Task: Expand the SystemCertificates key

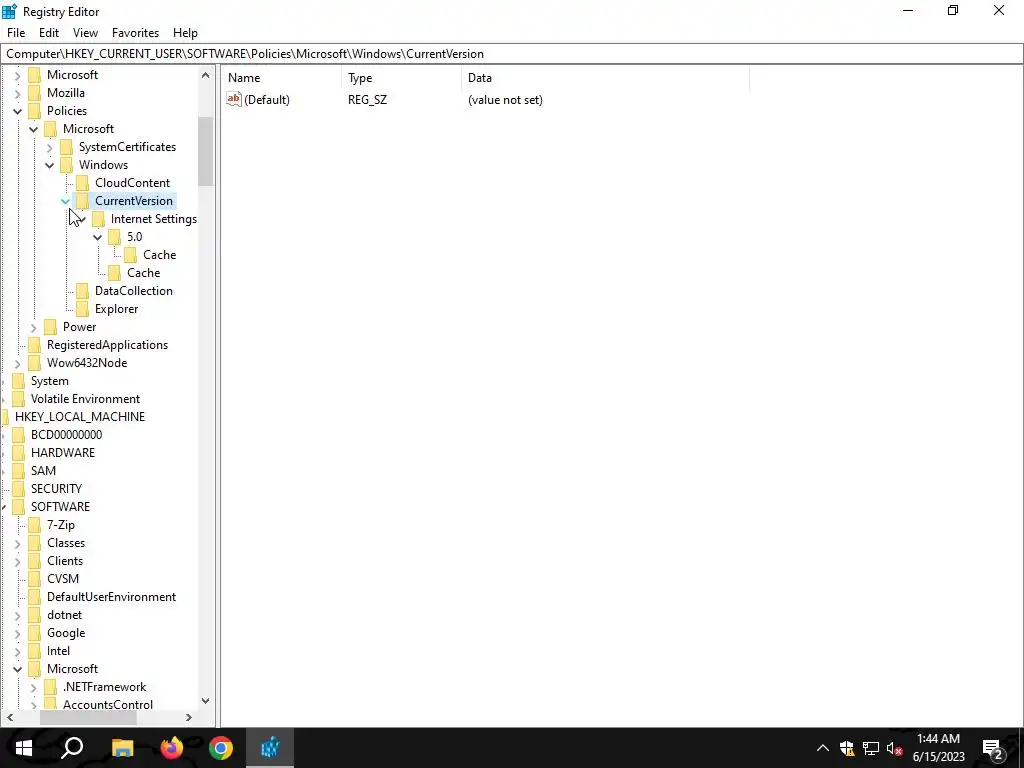Action: 50,148
